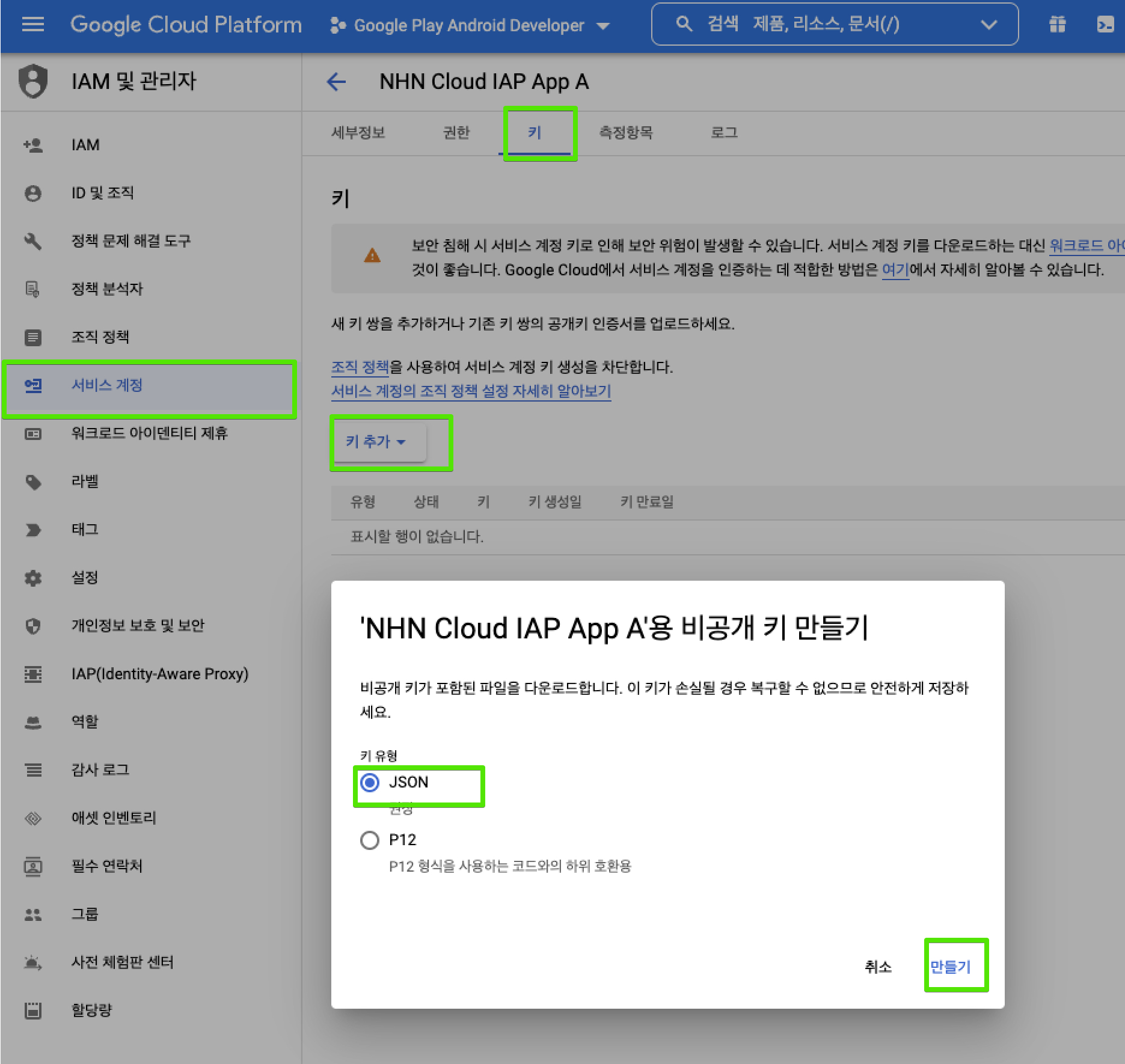Viewport: 1125px width, 1064px height.
Task: Activate Cloud Shell terminal icon
Action: (1106, 25)
